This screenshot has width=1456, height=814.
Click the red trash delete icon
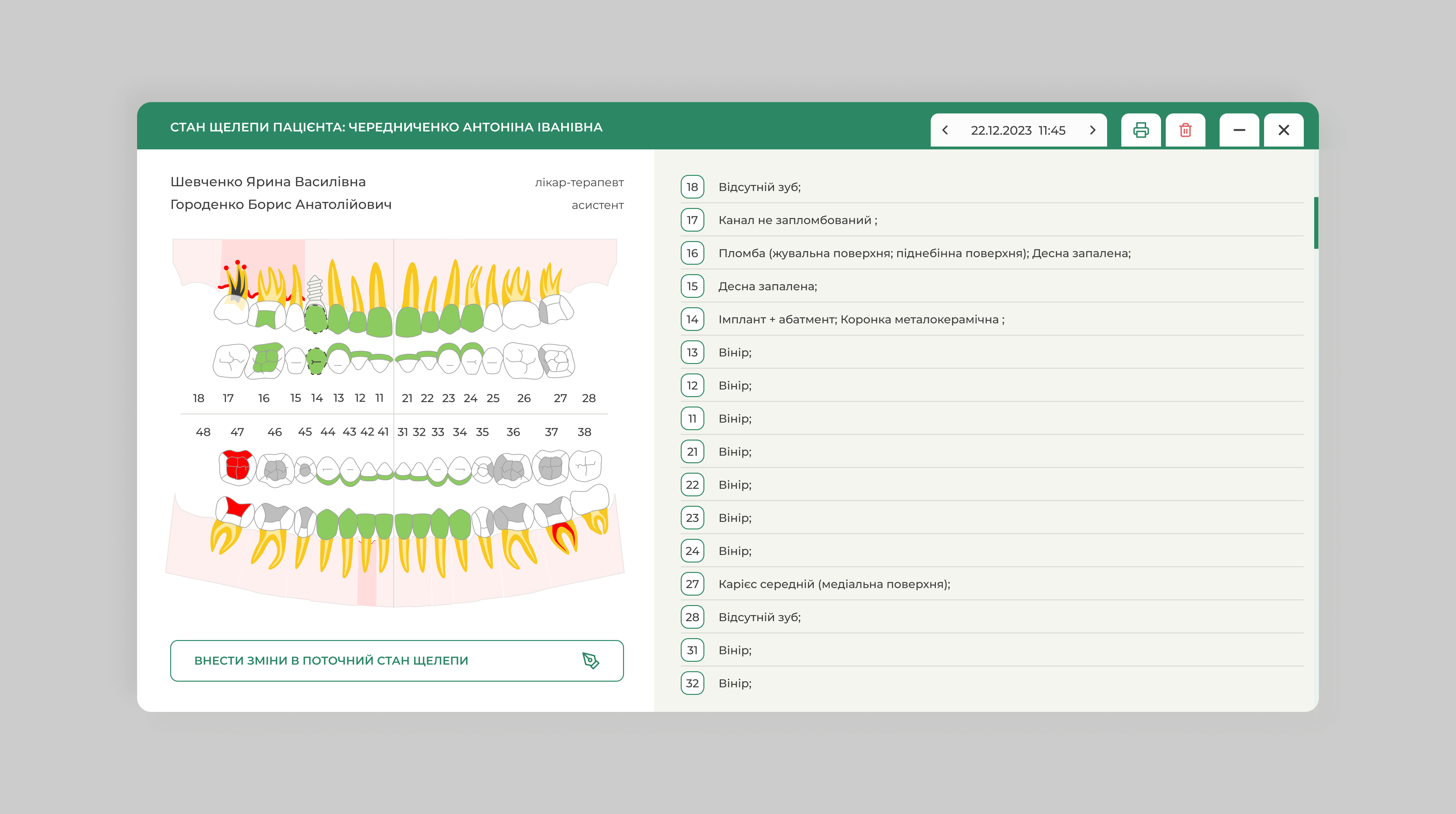pos(1185,130)
